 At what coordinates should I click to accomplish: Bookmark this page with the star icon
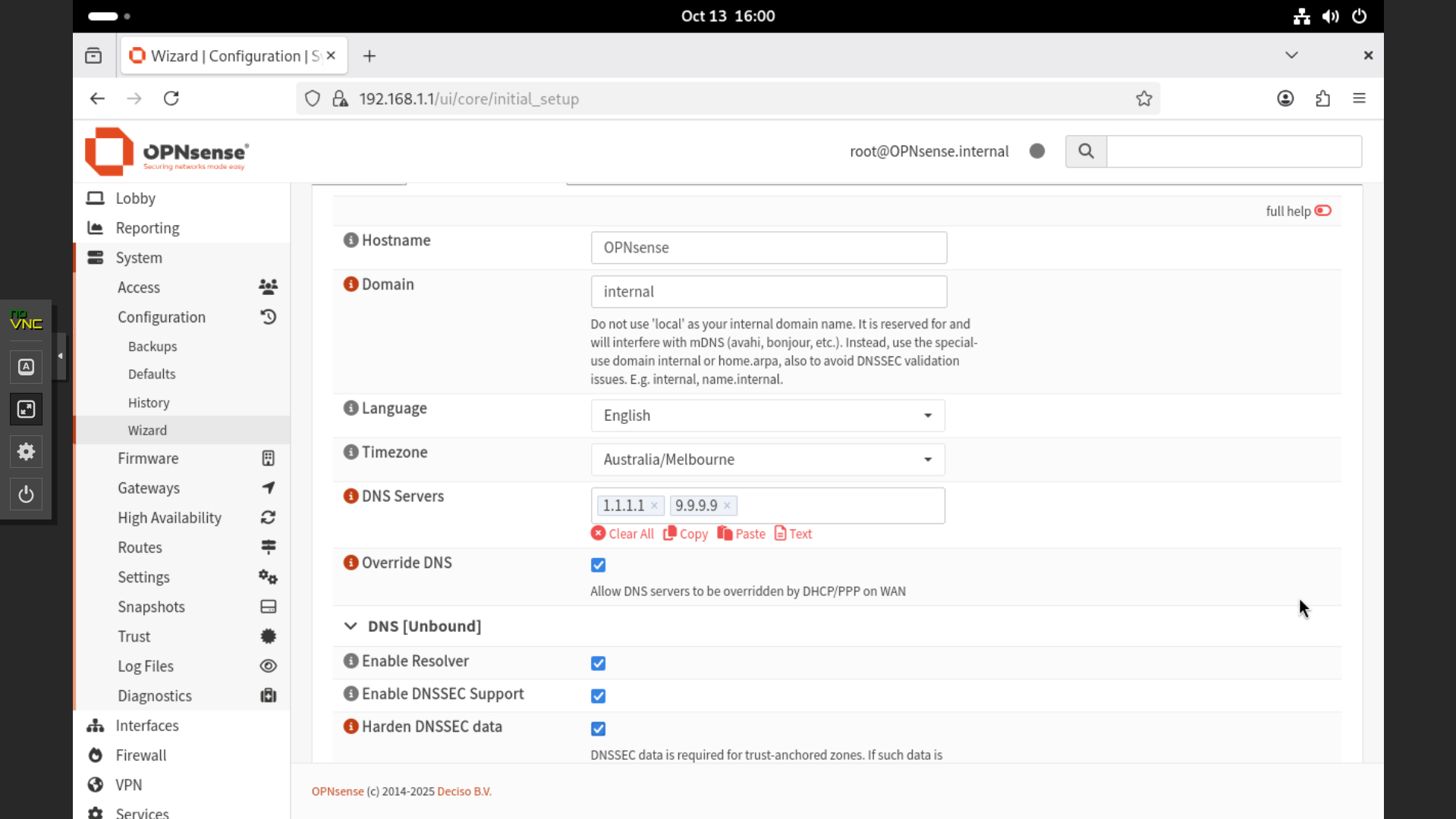(x=1143, y=99)
